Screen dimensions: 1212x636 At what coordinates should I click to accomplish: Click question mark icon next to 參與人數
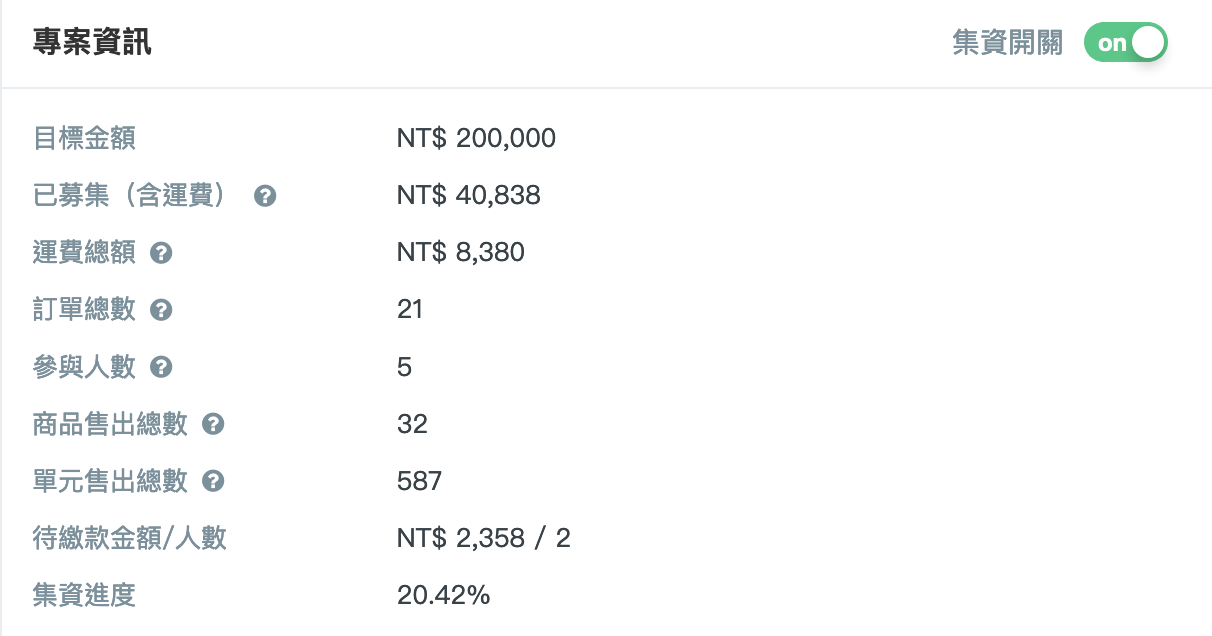[x=161, y=368]
